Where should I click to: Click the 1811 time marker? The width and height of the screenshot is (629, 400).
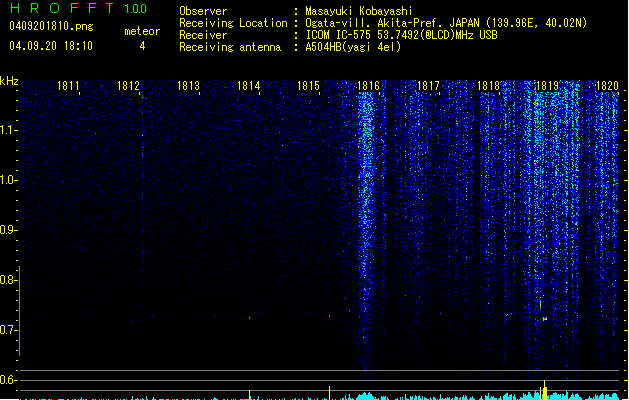[68, 86]
